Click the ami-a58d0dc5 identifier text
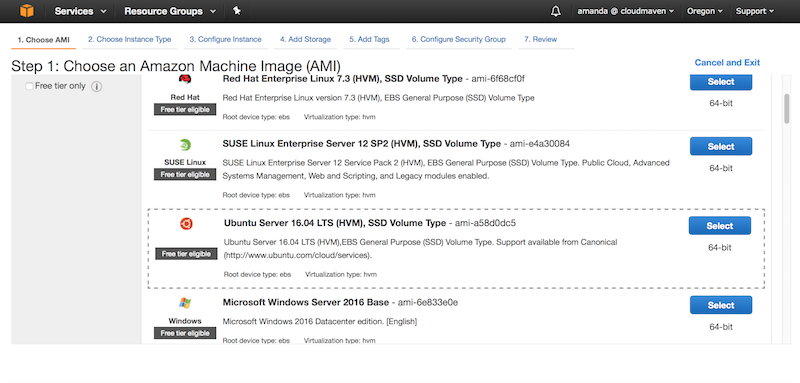 click(x=485, y=223)
